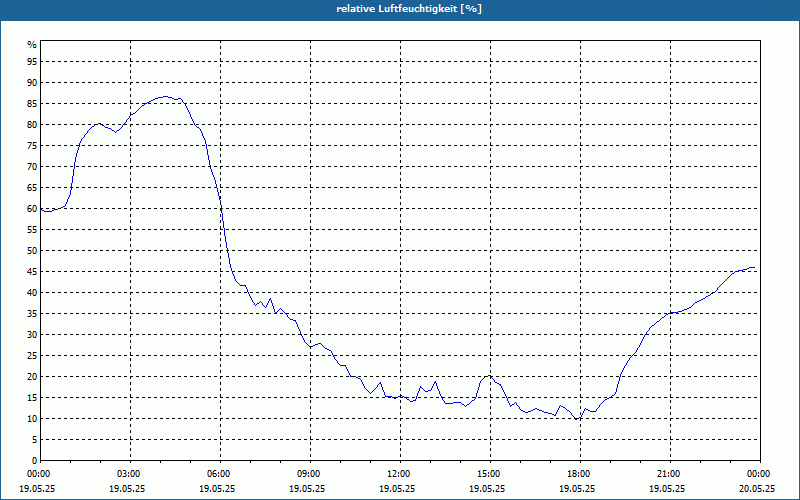
Task: Select the y-axis tick "75"
Action: pyautogui.click(x=32, y=146)
